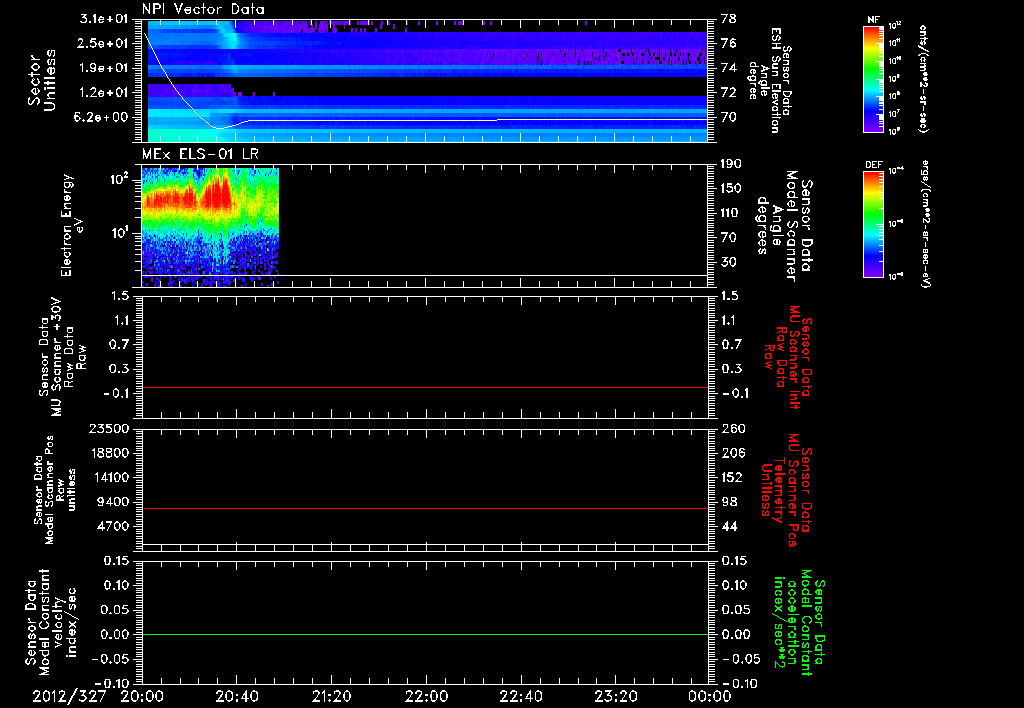The width and height of the screenshot is (1024, 708).
Task: Click the 9400 scanner position tick
Action: tap(114, 502)
